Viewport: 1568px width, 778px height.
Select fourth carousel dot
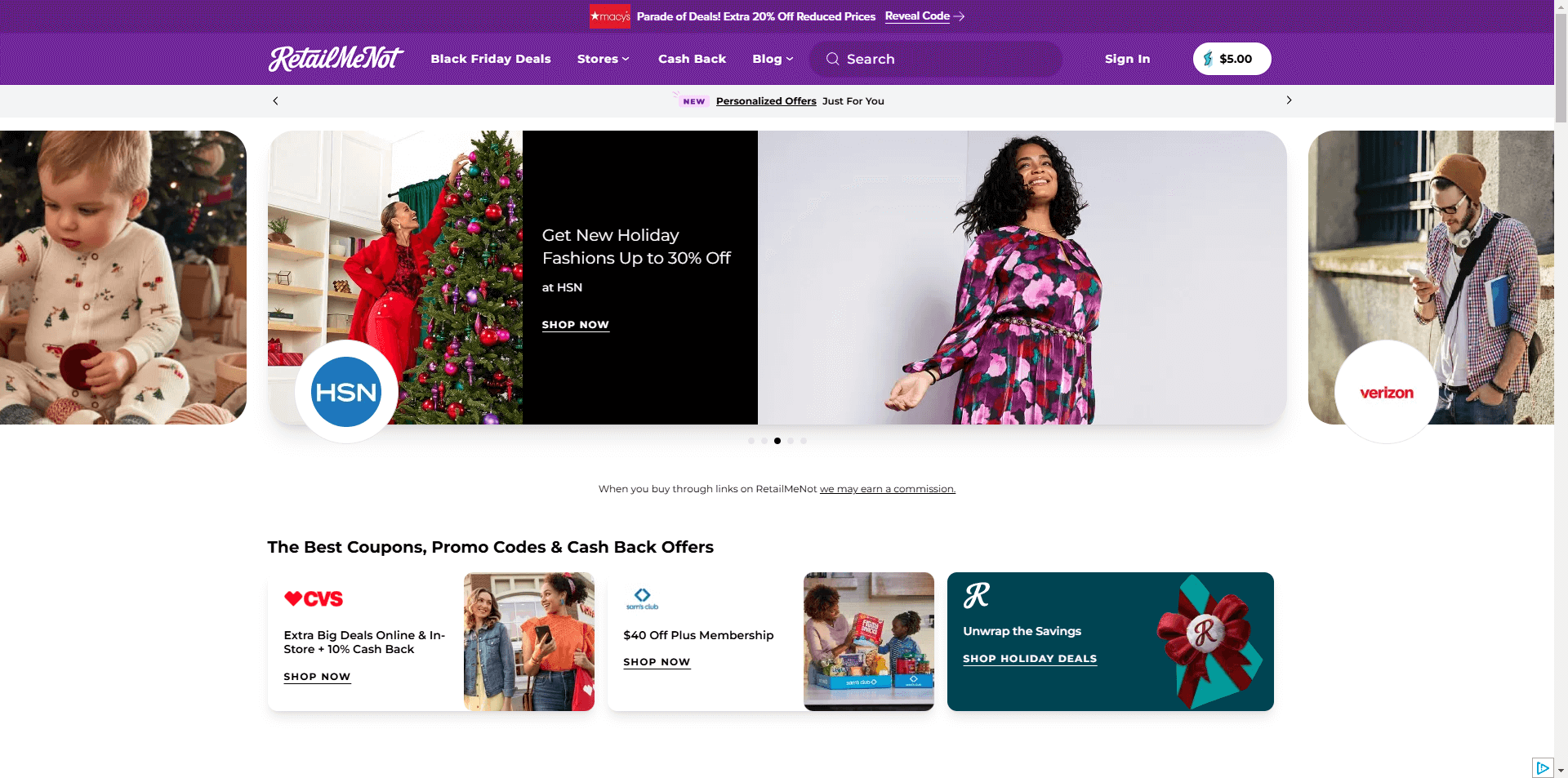[x=791, y=441]
